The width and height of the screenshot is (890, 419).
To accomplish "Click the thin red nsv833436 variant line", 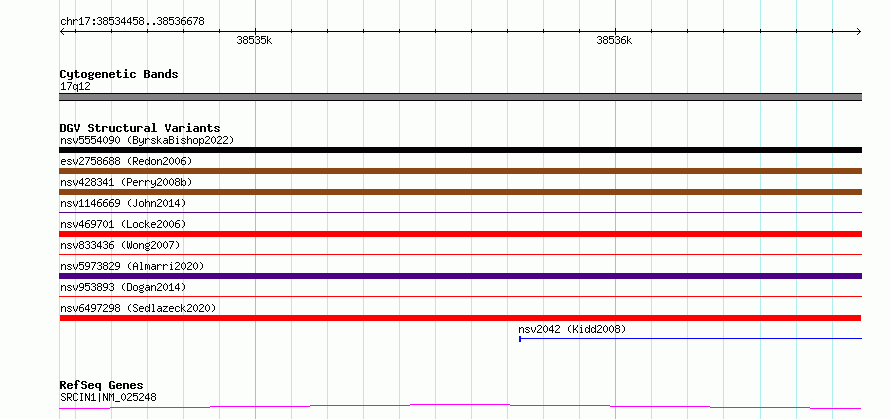I will (x=460, y=254).
